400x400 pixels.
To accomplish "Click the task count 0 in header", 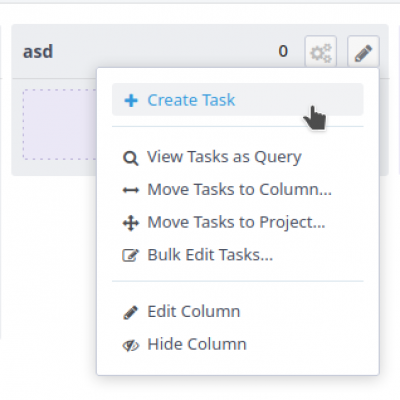I will (x=283, y=51).
